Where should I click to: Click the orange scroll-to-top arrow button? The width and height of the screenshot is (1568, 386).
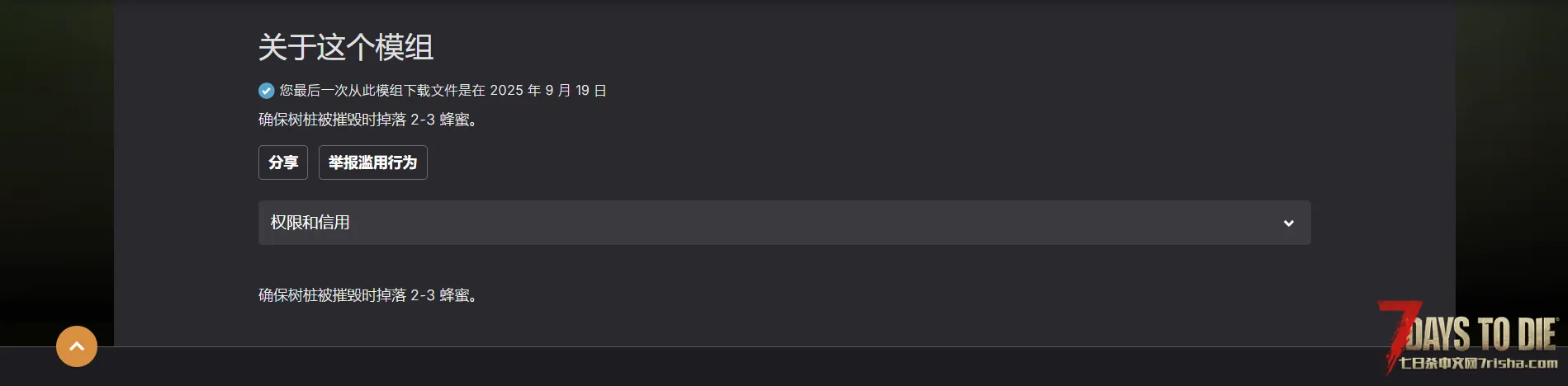click(x=77, y=346)
